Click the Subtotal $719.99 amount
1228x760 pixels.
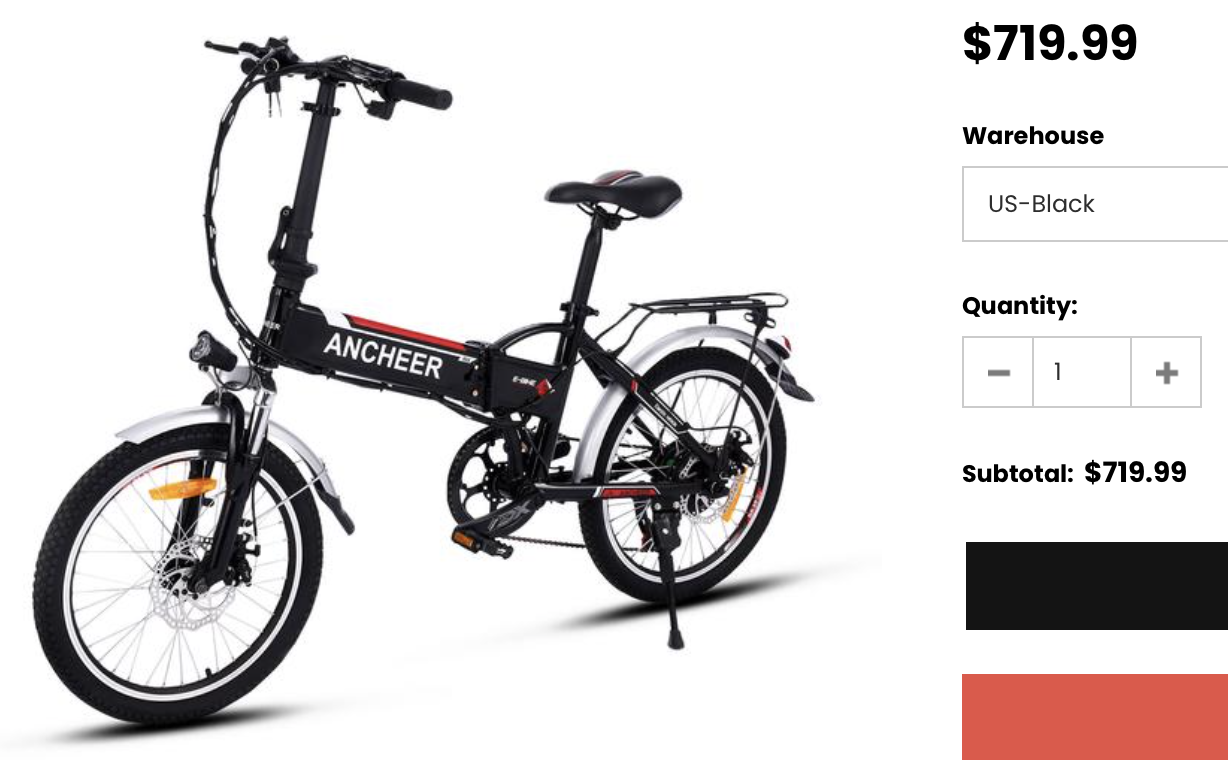(1135, 472)
